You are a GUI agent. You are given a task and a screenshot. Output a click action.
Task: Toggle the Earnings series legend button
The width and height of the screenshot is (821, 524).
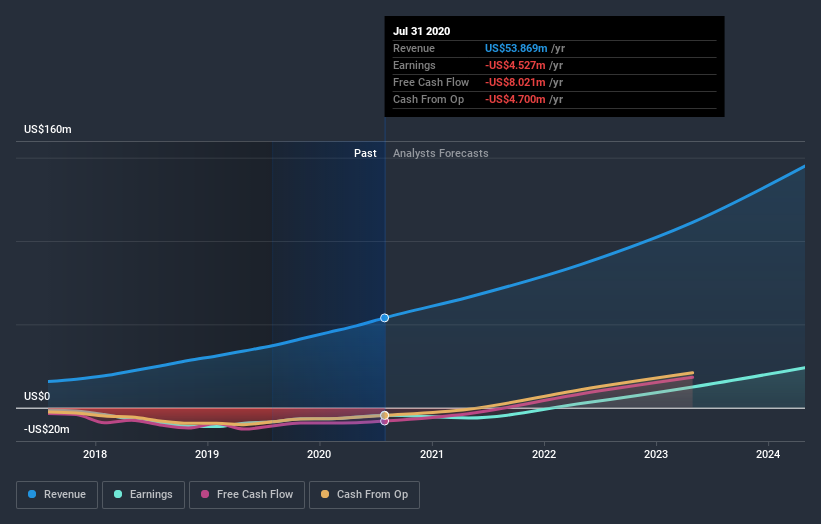tap(143, 495)
